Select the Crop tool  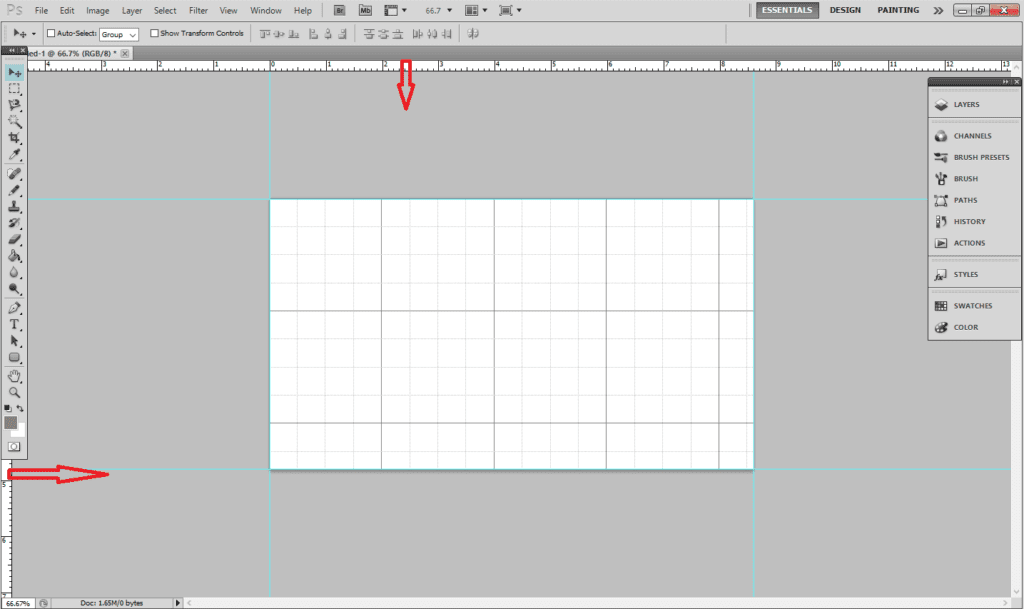(15, 138)
